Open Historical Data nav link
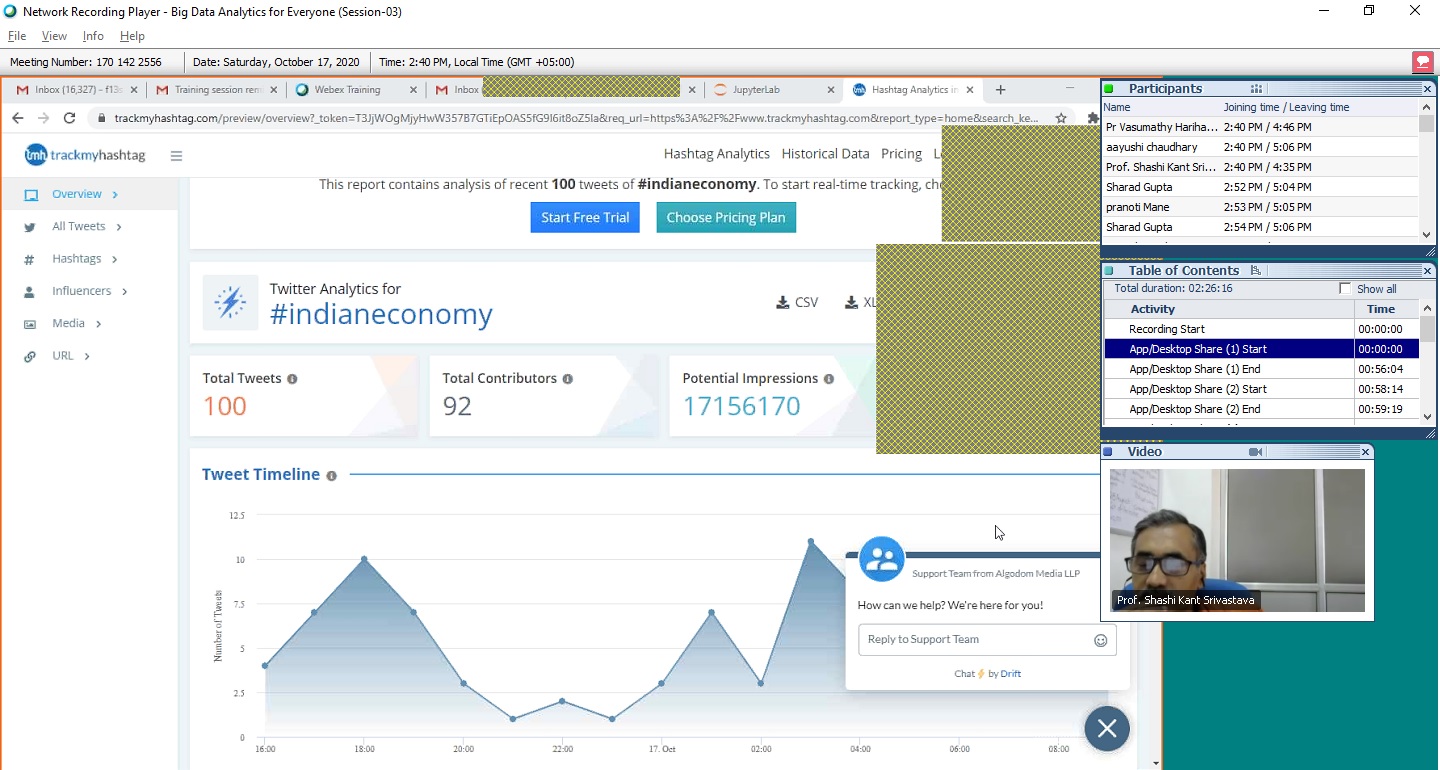1440x770 pixels. tap(825, 154)
